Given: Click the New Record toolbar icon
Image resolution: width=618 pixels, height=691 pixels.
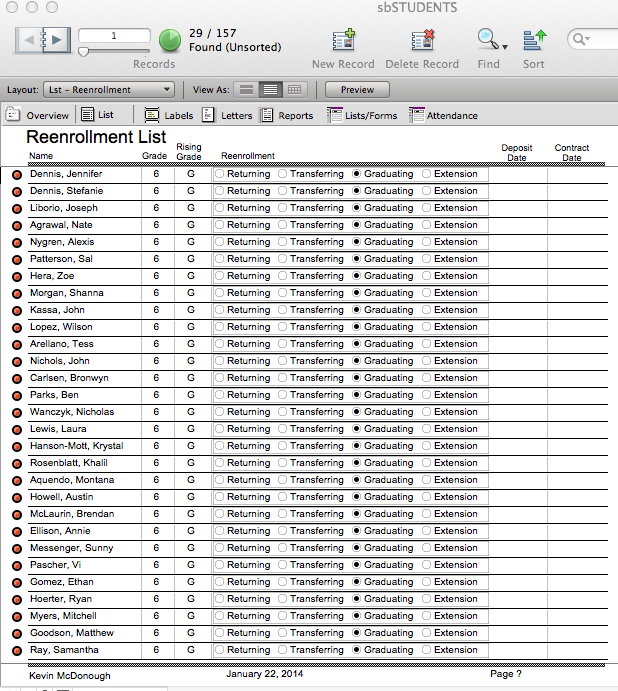Looking at the screenshot, I should pos(344,40).
